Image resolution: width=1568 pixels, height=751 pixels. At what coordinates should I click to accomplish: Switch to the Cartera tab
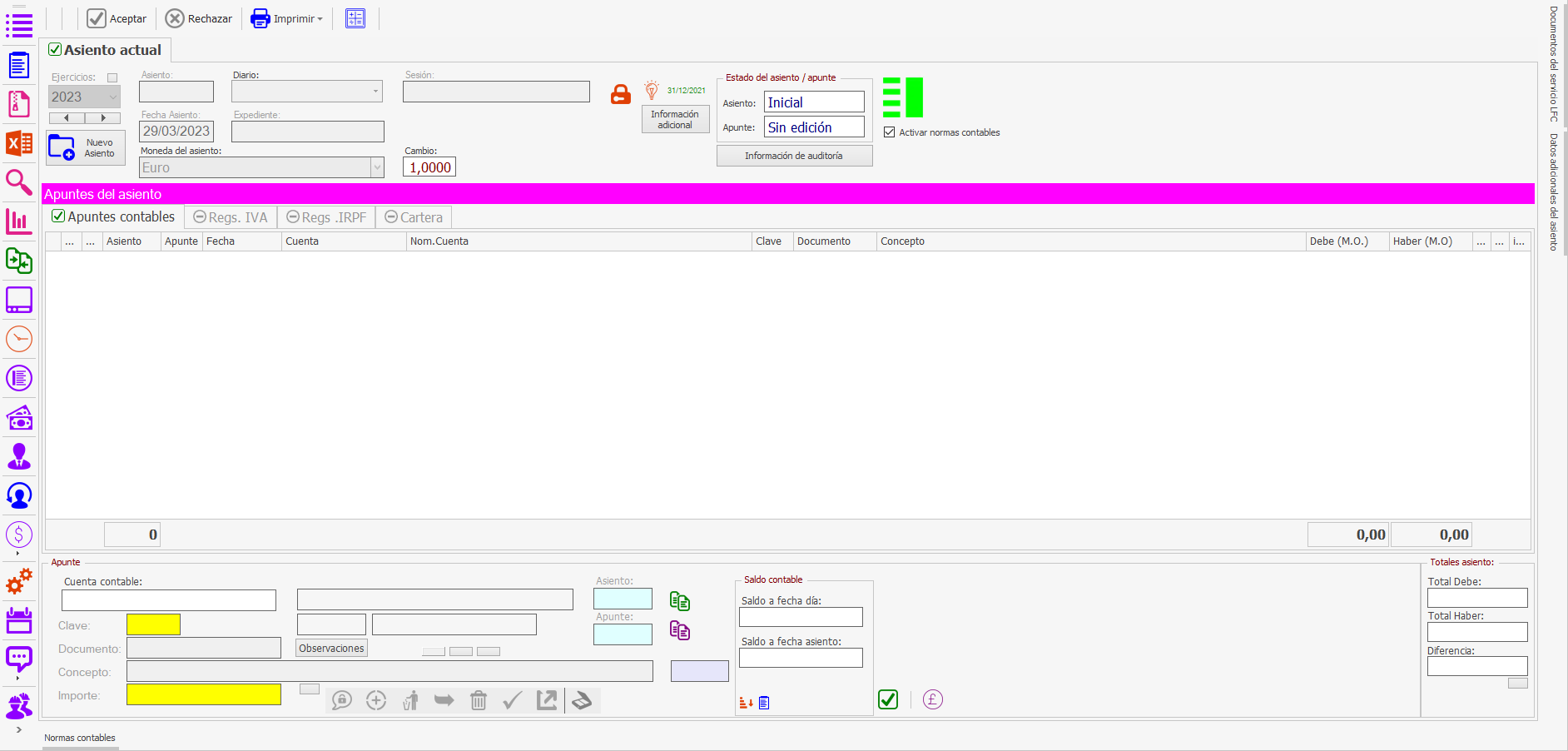pyautogui.click(x=414, y=217)
